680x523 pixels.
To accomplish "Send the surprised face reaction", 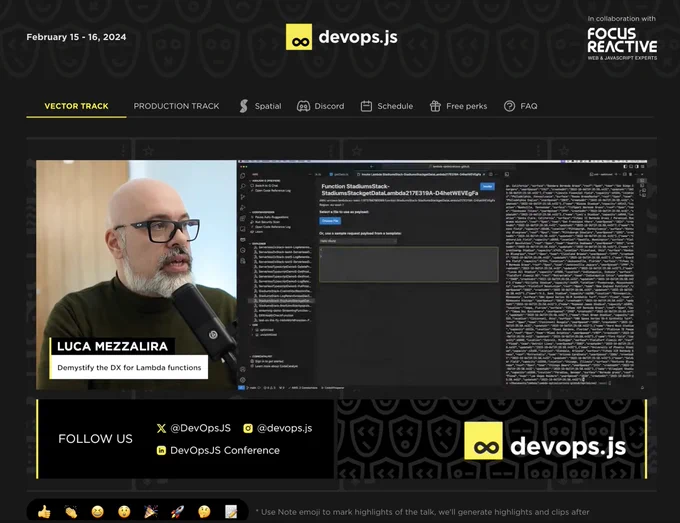I will [x=124, y=512].
